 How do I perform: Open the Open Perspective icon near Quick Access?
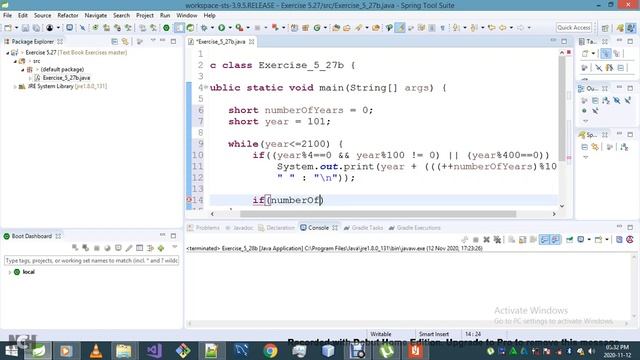pyautogui.click(x=605, y=28)
